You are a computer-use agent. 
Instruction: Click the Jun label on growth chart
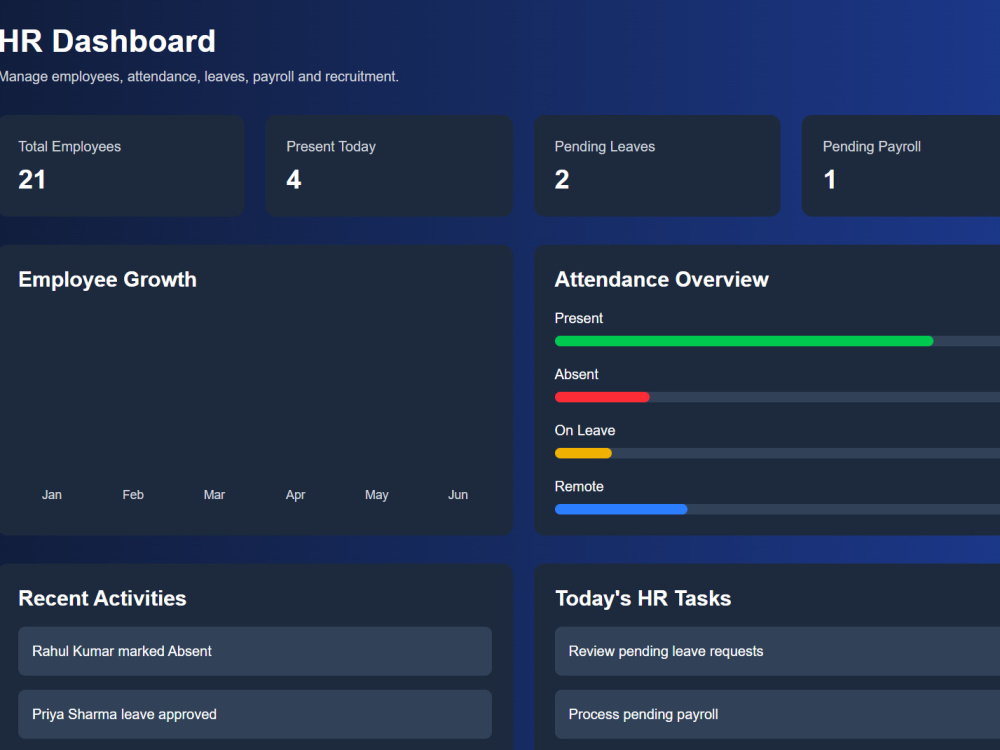pyautogui.click(x=458, y=495)
